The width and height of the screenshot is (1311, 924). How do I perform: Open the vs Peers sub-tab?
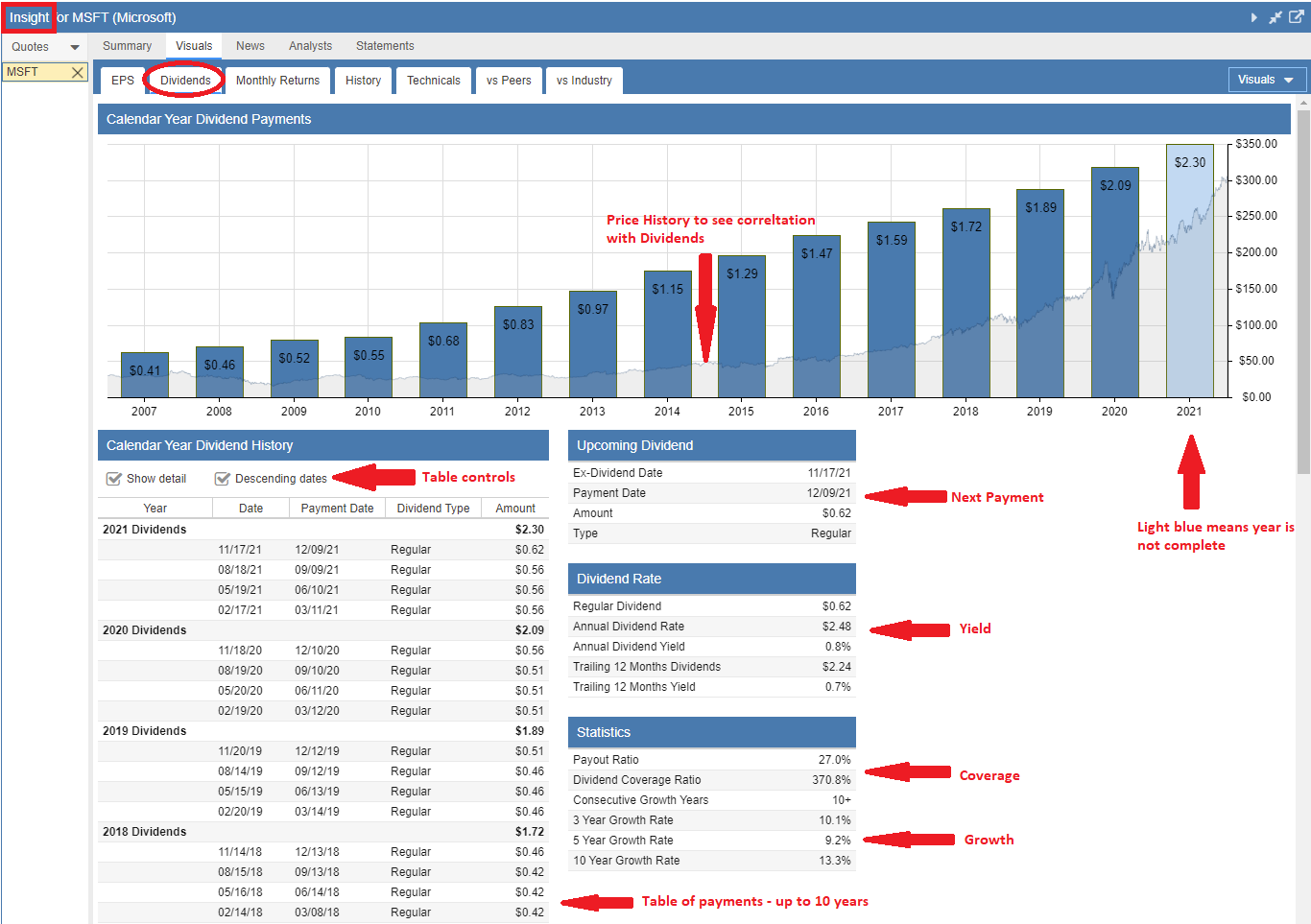509,81
